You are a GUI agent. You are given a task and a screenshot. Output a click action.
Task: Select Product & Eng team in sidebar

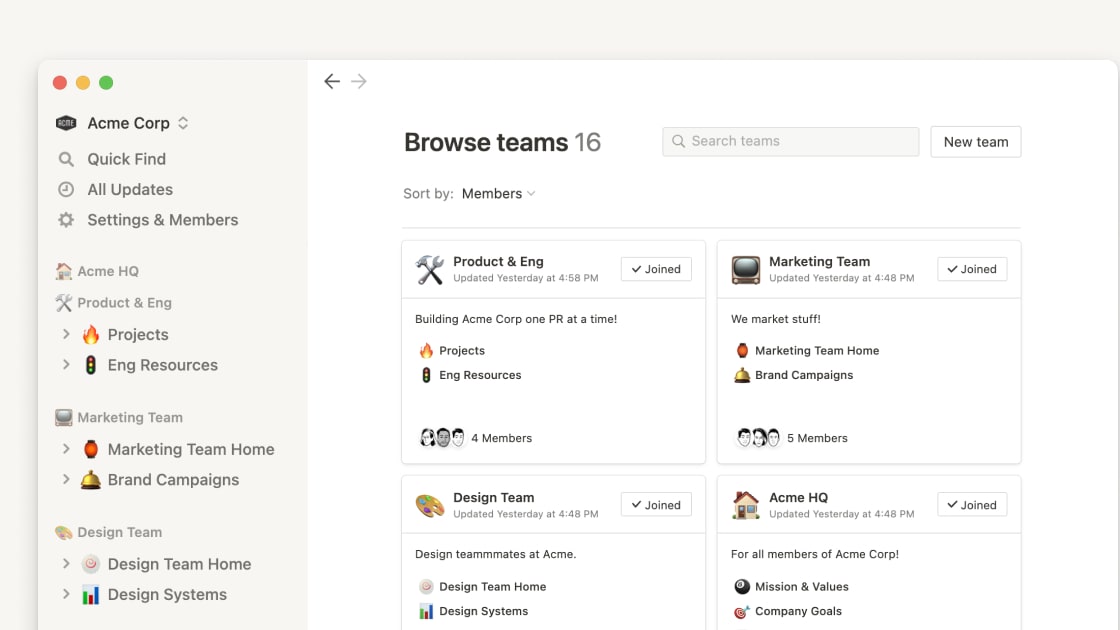124,303
